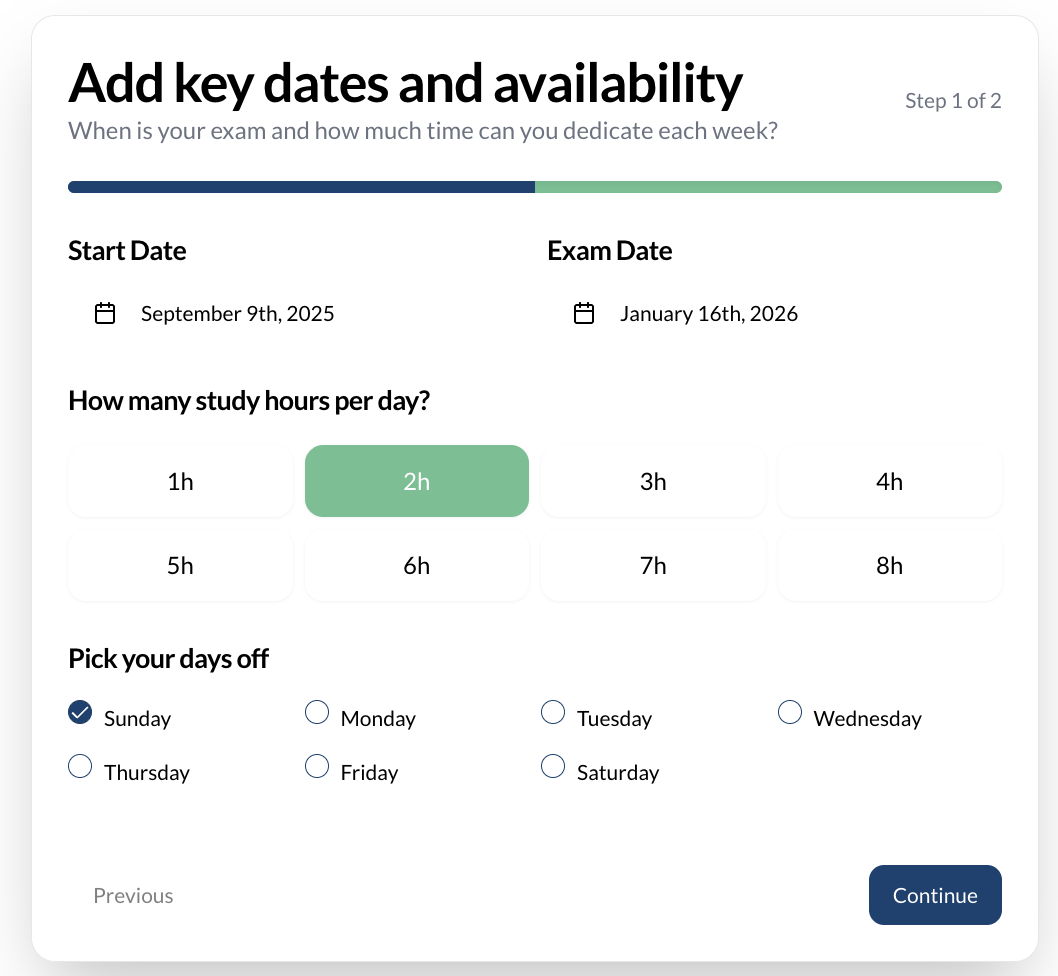The image size is (1058, 976).
Task: Uncheck Sunday as a day off
Action: pyautogui.click(x=80, y=713)
